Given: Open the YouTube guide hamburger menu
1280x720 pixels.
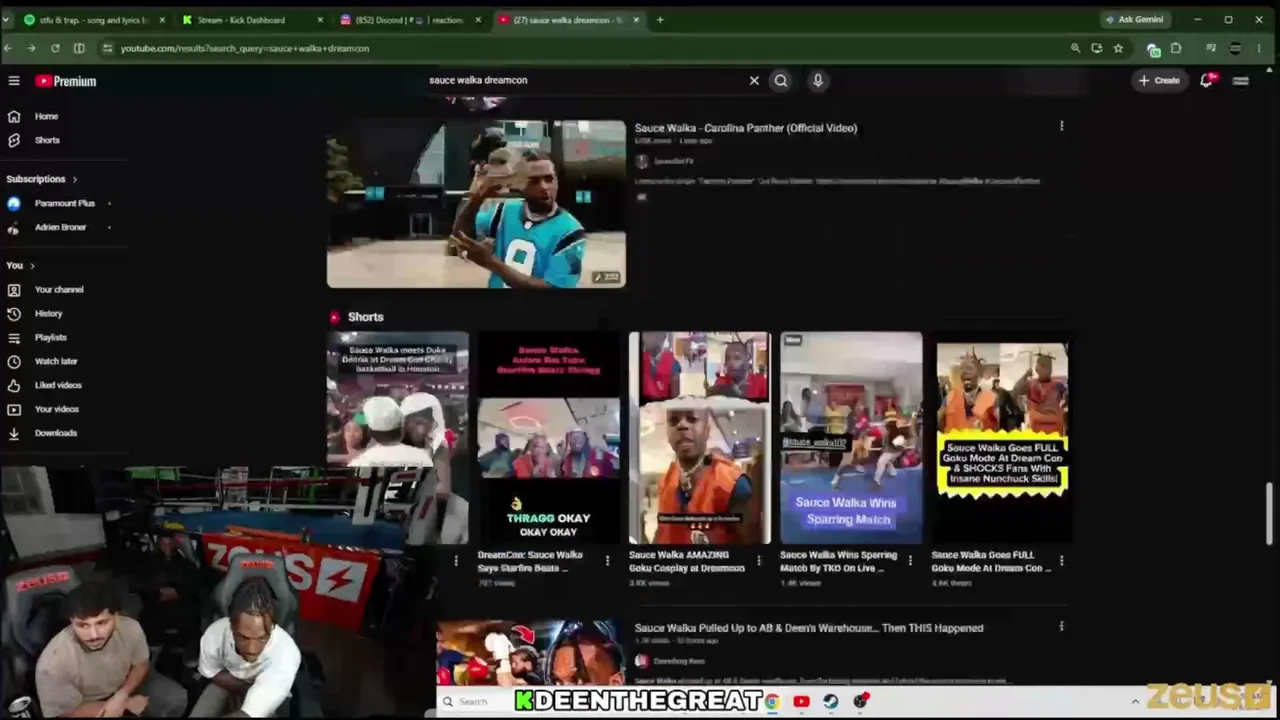Looking at the screenshot, I should (x=14, y=81).
